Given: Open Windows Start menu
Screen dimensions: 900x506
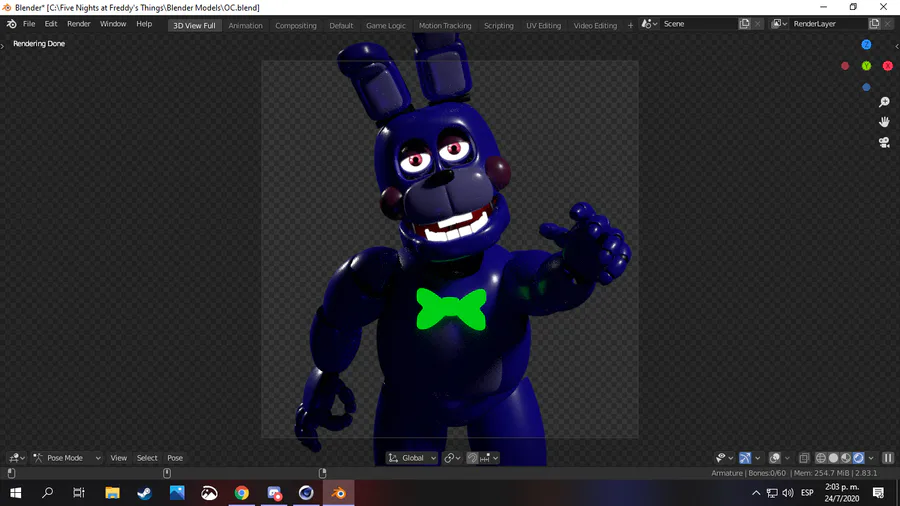Looking at the screenshot, I should (15, 493).
